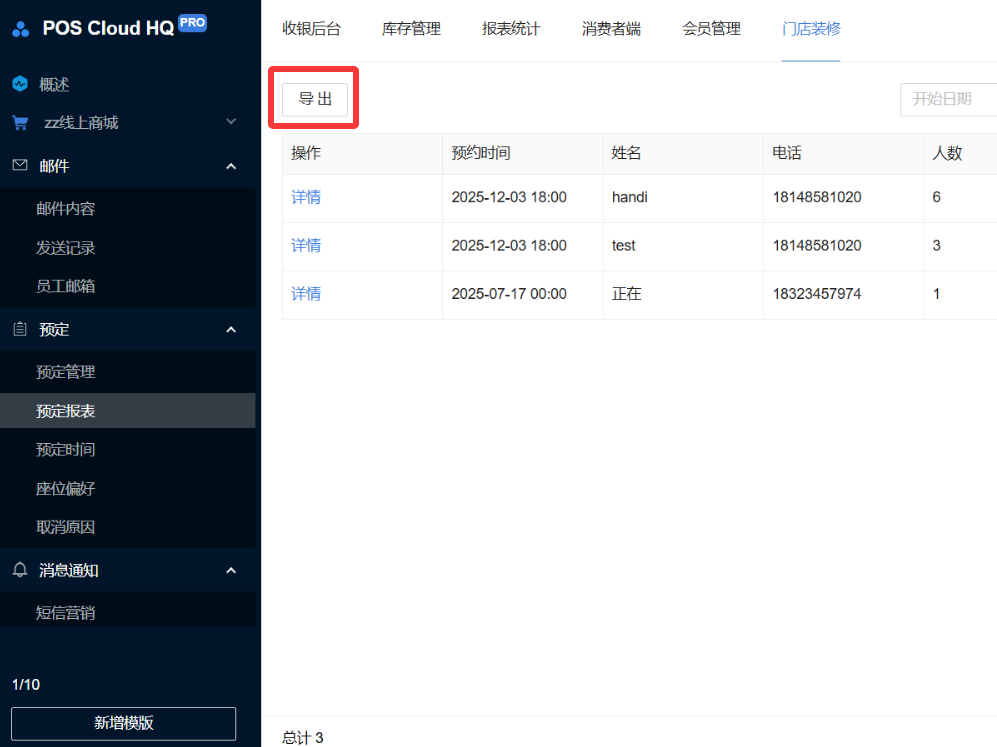Screen dimensions: 997x747
Task: Click the 邮件 envelope icon
Action: pos(20,166)
